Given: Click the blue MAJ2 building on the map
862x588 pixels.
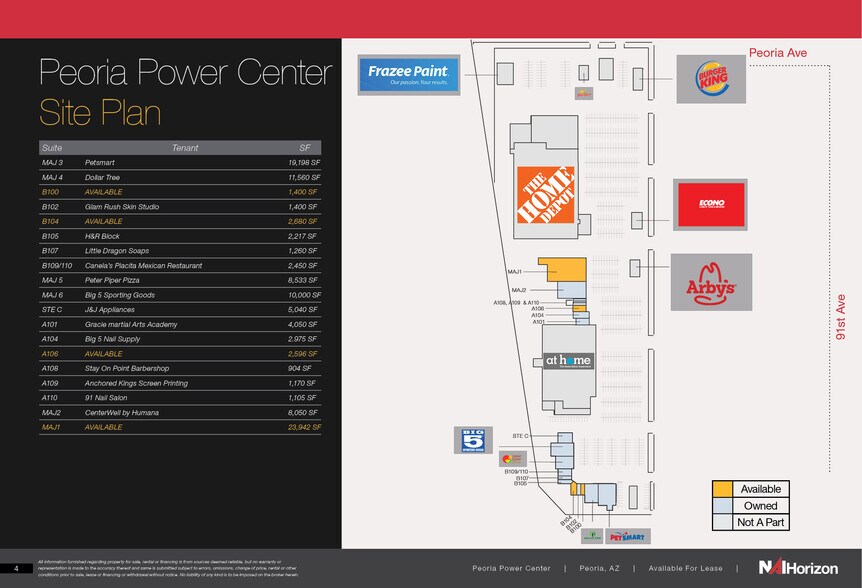Looking at the screenshot, I should pos(572,290).
